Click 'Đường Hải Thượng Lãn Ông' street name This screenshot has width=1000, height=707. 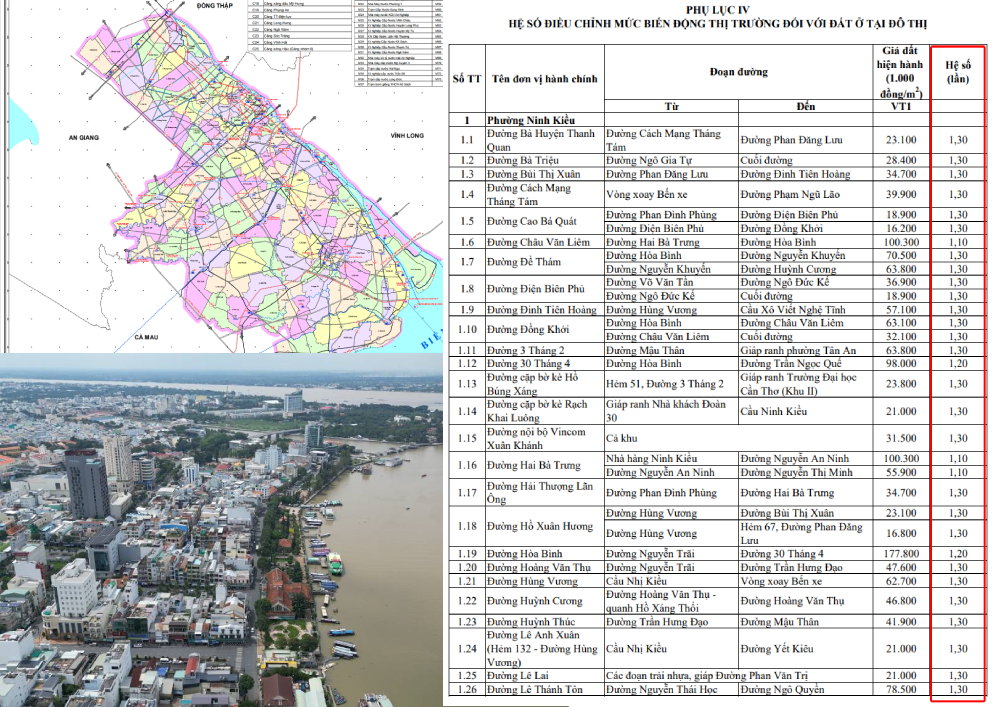(x=540, y=493)
